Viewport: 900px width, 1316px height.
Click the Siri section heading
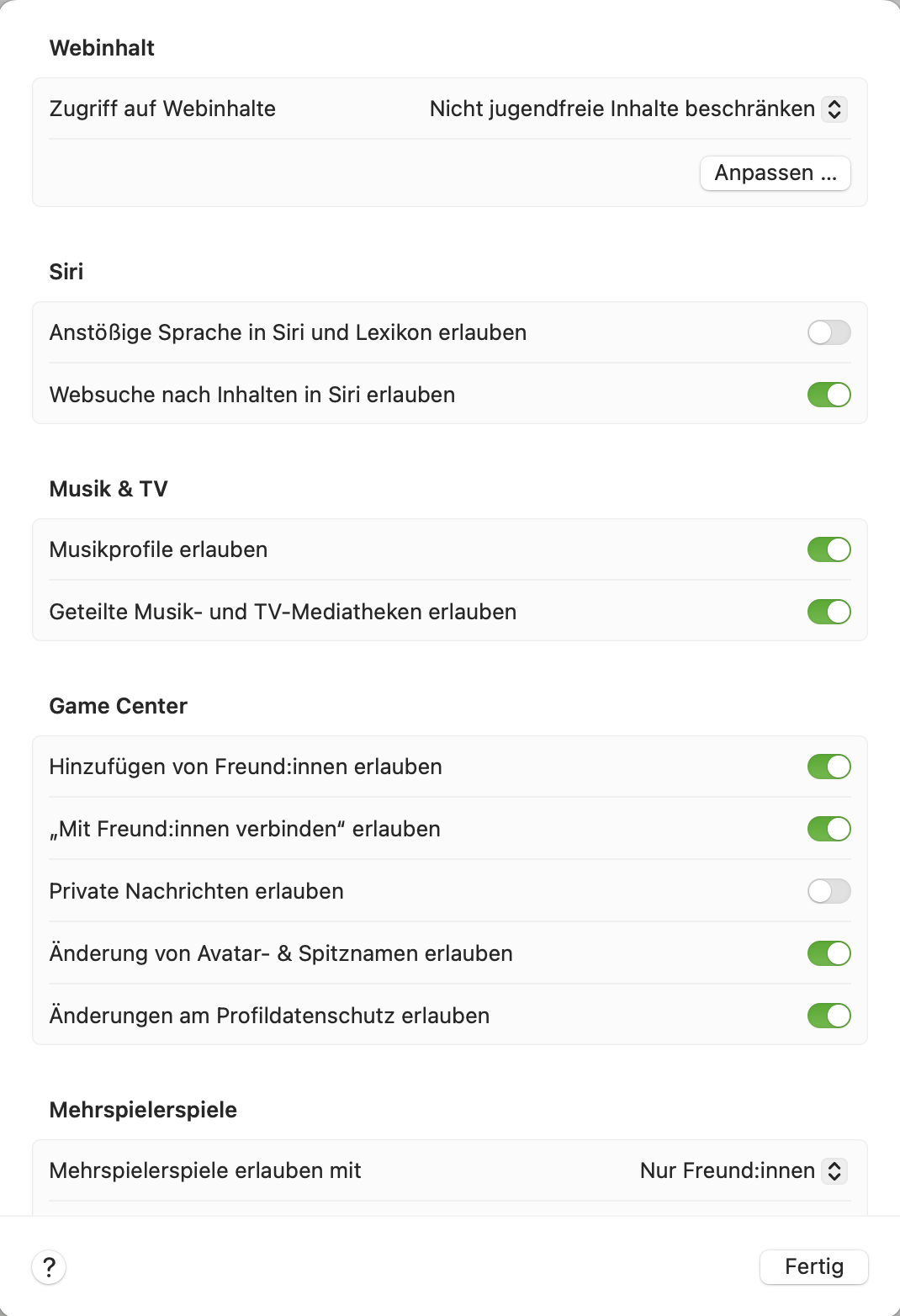click(x=66, y=272)
